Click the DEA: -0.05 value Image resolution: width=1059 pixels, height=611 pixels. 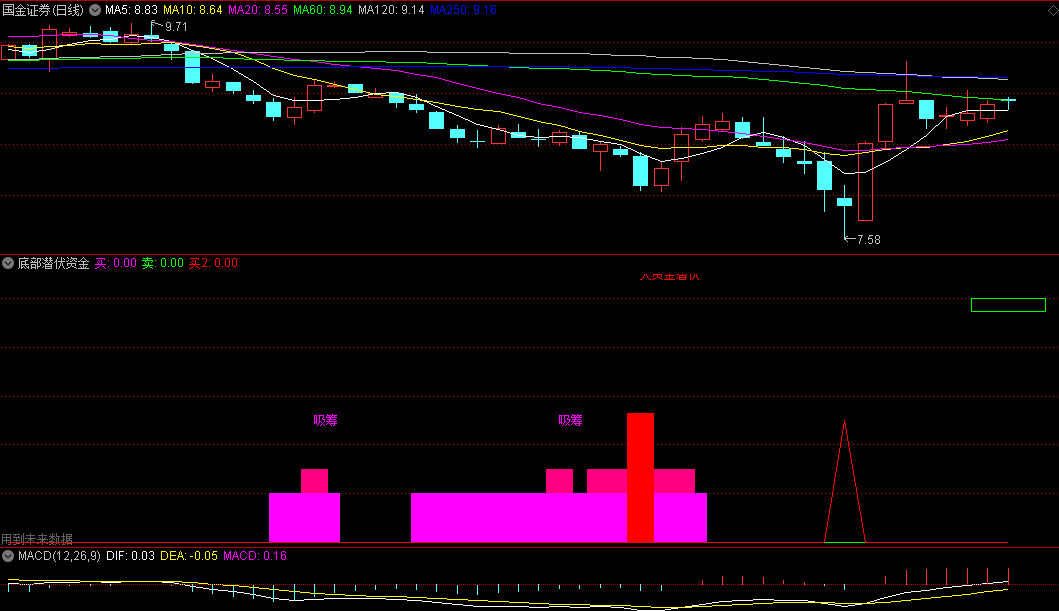(x=188, y=556)
